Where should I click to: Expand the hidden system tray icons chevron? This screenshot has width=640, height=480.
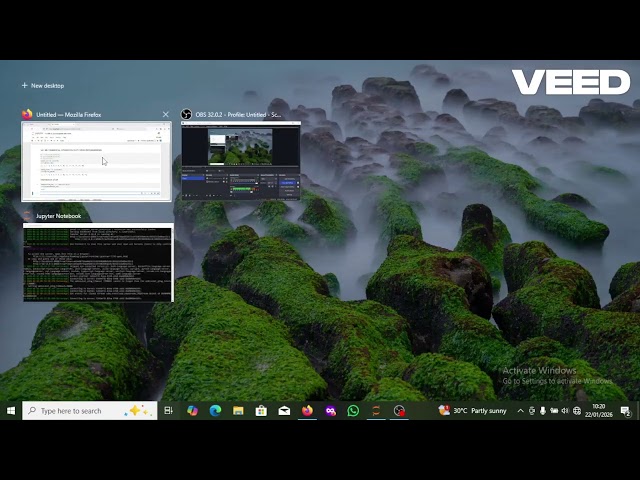pyautogui.click(x=520, y=411)
